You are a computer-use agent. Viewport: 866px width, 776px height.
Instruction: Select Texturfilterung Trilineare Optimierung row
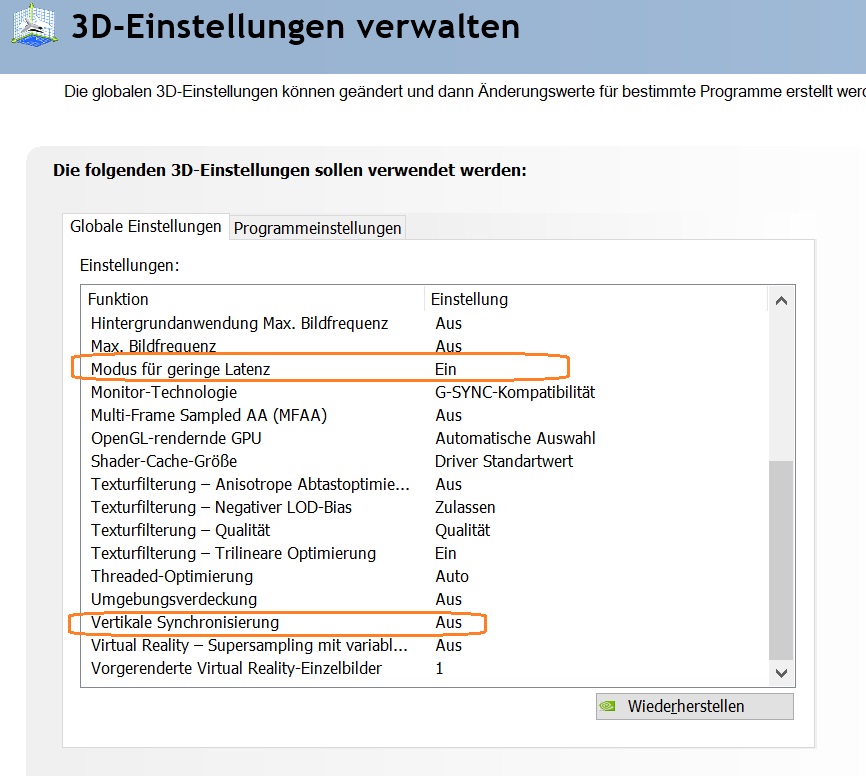coord(424,553)
